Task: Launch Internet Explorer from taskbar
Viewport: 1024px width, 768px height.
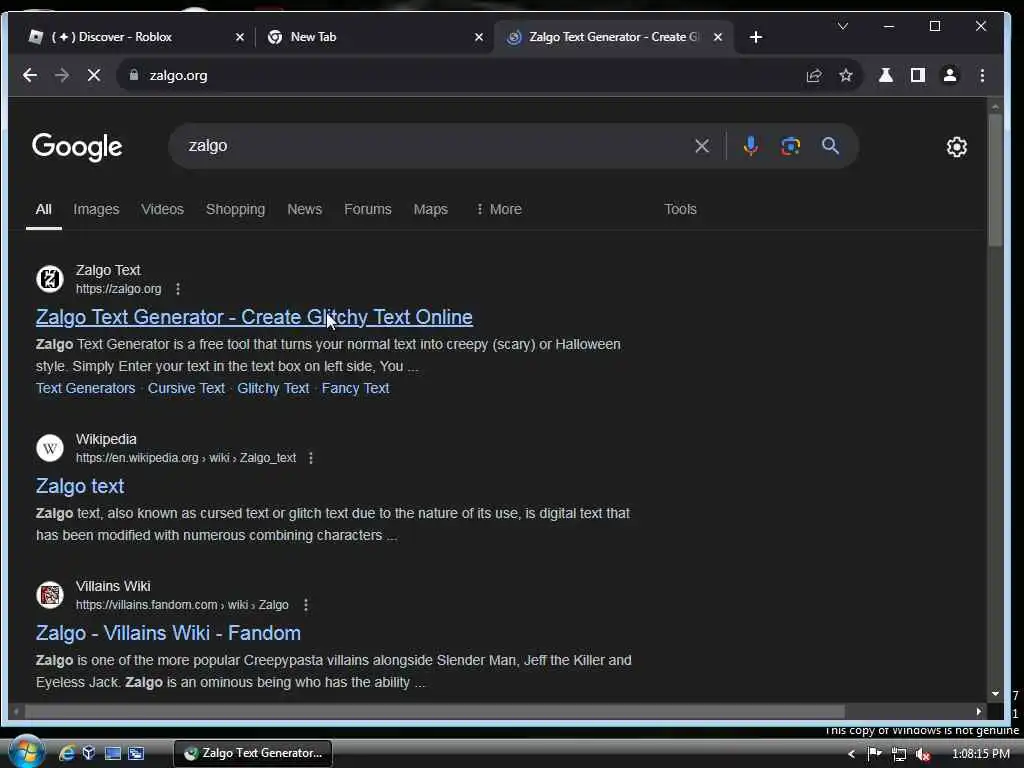Action: [x=67, y=753]
